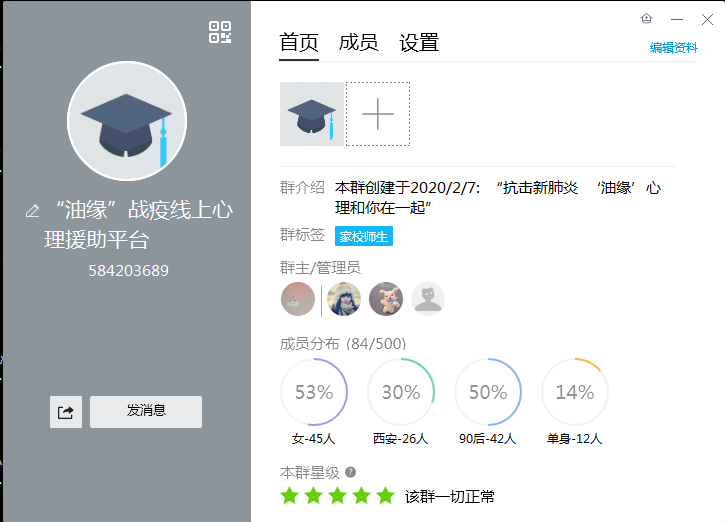Viewport: 725px width, 522px height.
Task: Click the pencil icon to edit group name
Action: point(32,211)
